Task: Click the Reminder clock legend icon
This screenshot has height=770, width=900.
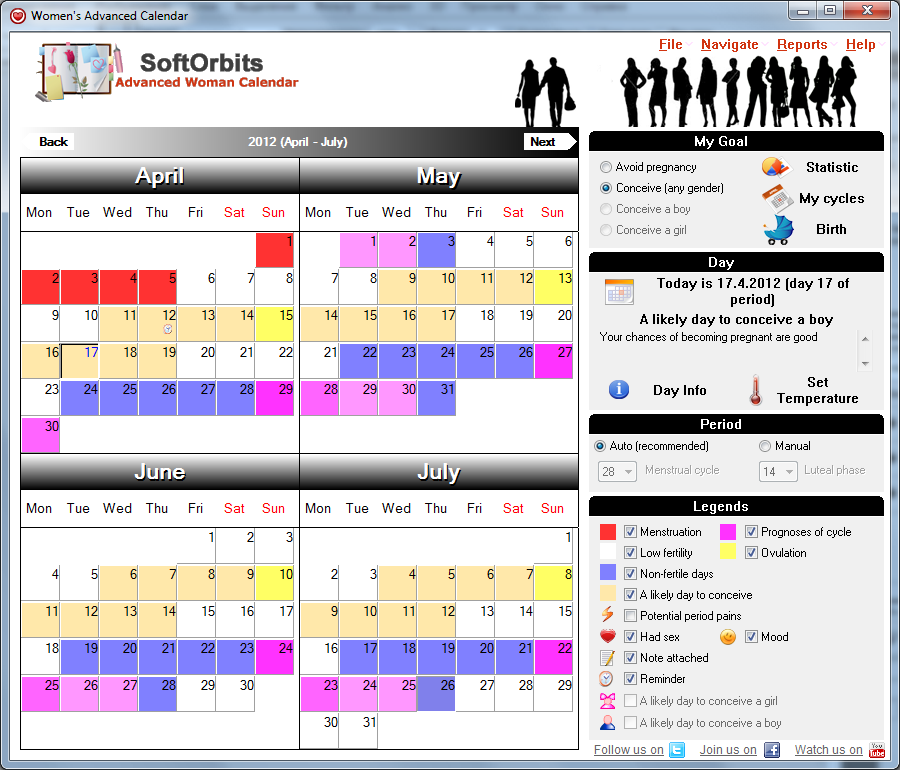Action: [x=606, y=679]
